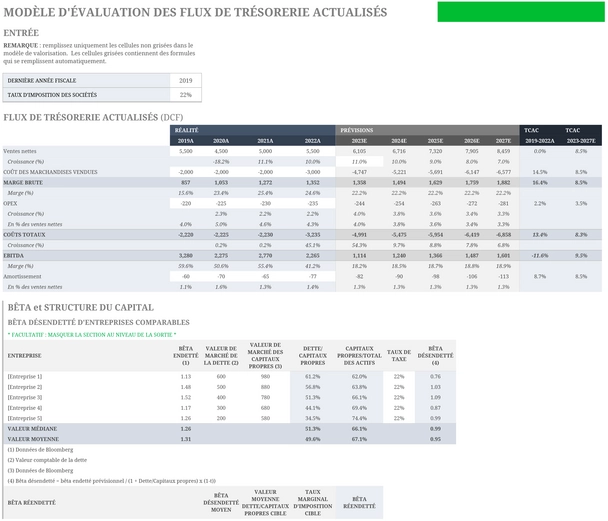
Task: Click the Amortissement row label
Action: (22, 277)
